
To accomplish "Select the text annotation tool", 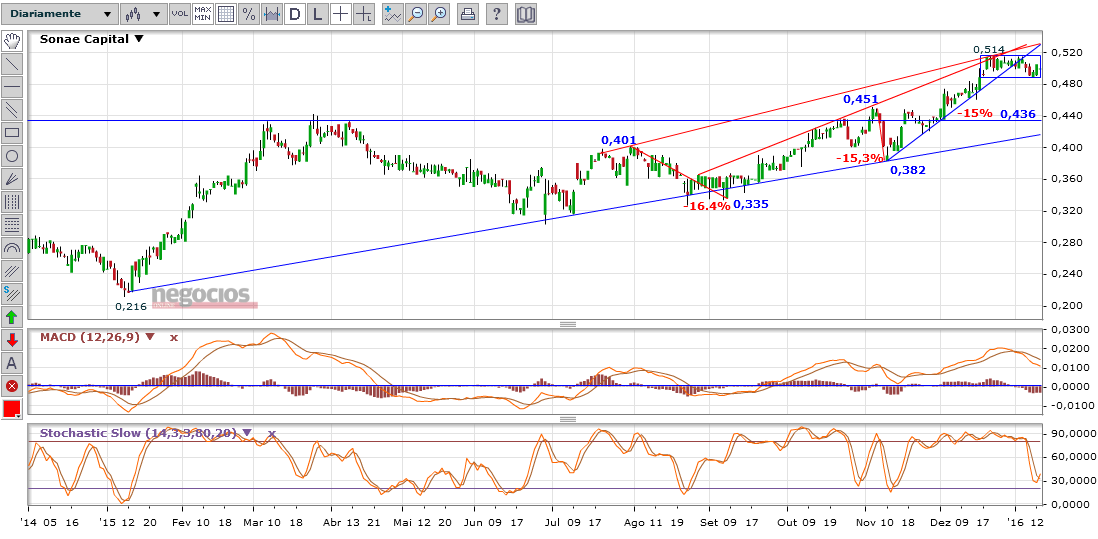I will [x=12, y=363].
